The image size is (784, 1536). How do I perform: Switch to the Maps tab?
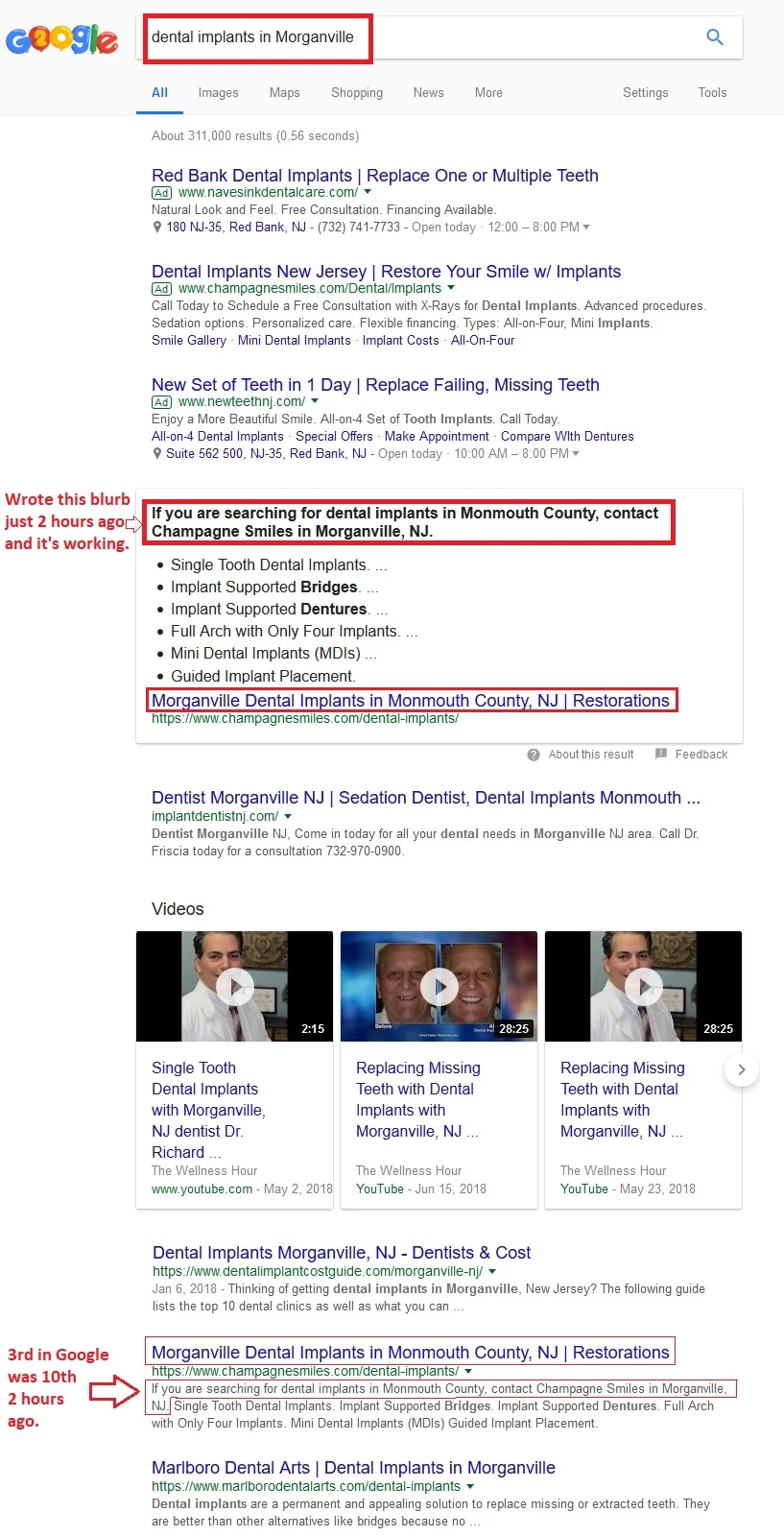coord(284,93)
